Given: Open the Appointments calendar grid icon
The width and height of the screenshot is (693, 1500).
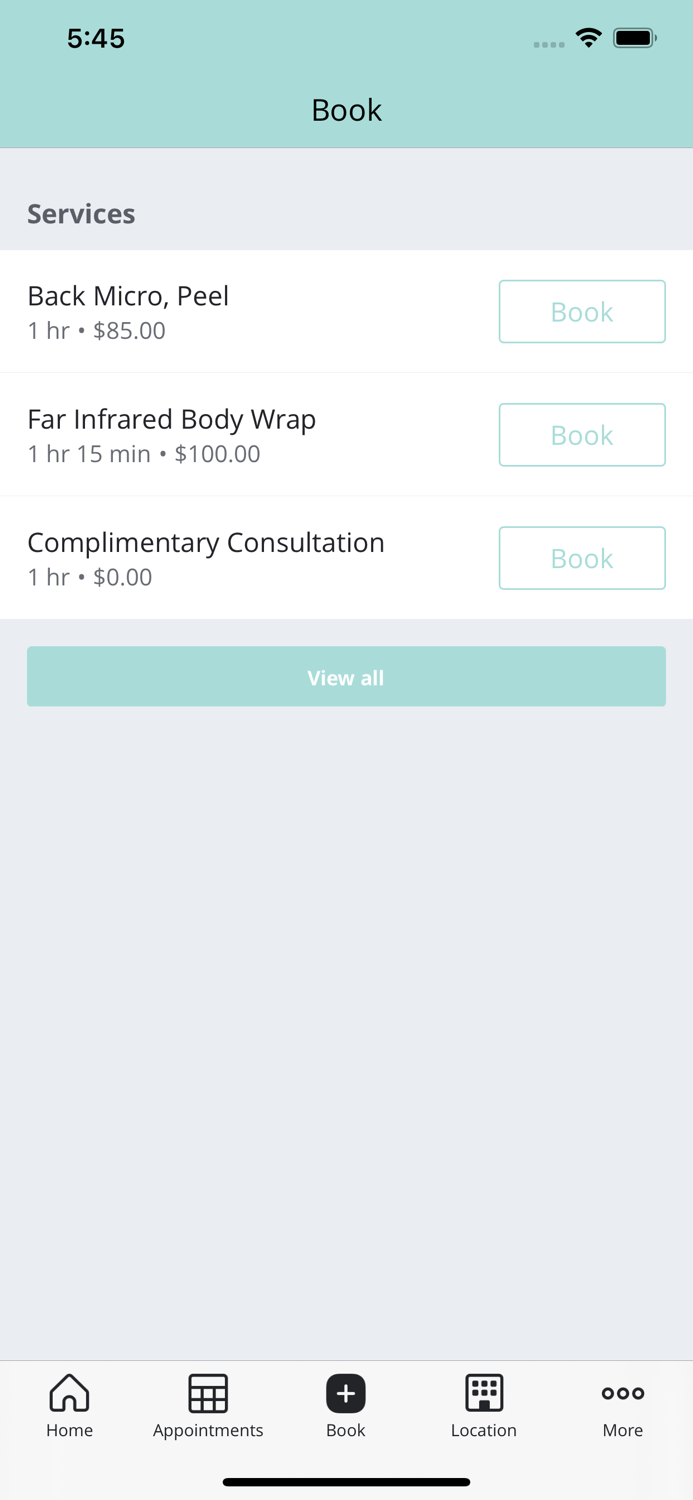Looking at the screenshot, I should click(x=208, y=1392).
